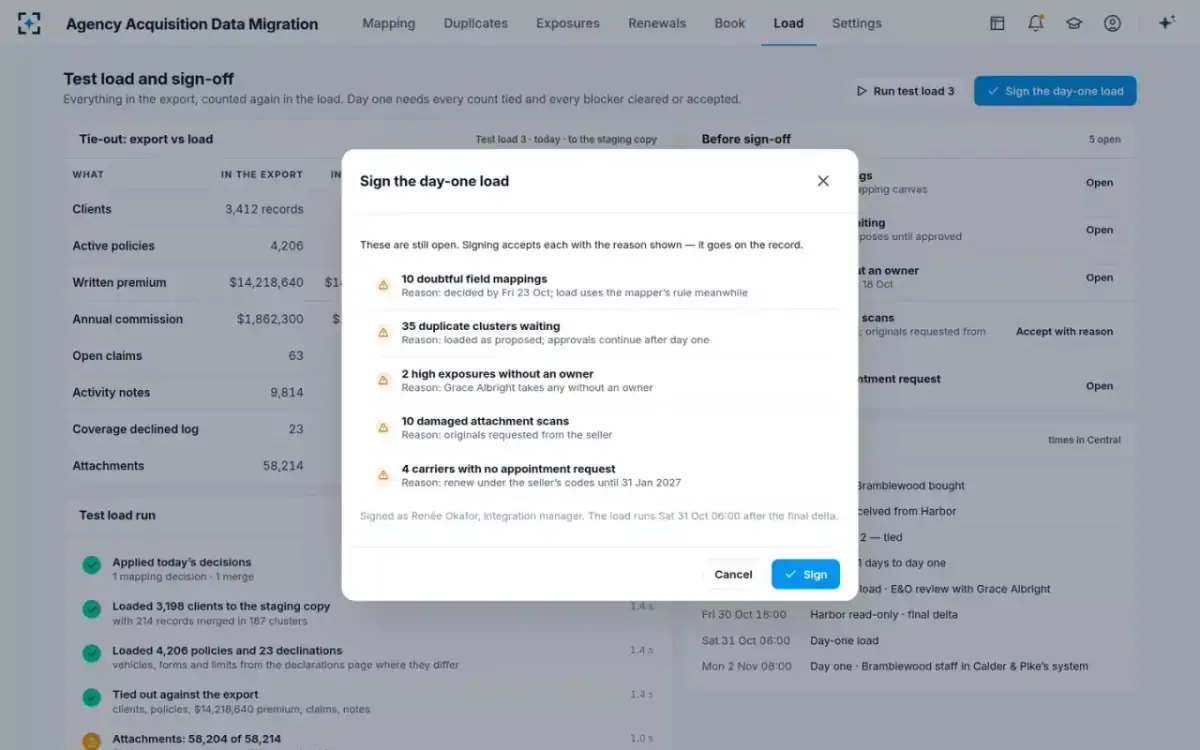Click green check for Loaded 4,206 policies
This screenshot has height=750, width=1200.
tap(91, 654)
